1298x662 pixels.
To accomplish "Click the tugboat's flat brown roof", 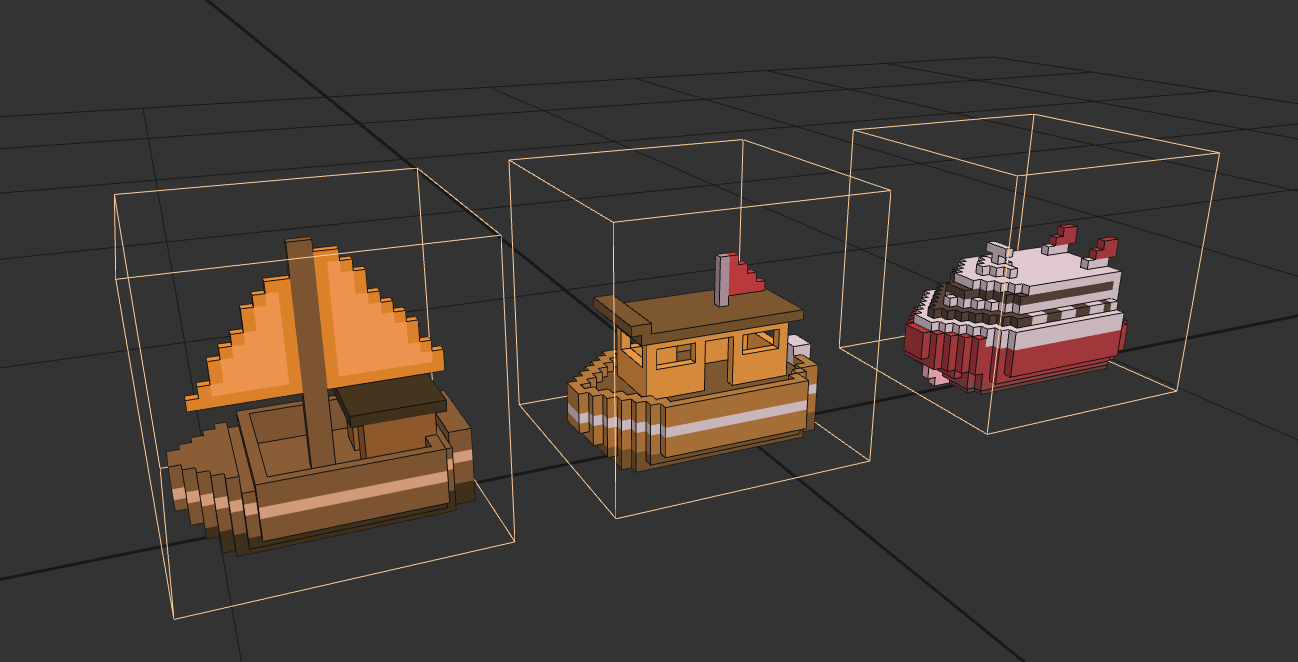I will pyautogui.click(x=700, y=314).
